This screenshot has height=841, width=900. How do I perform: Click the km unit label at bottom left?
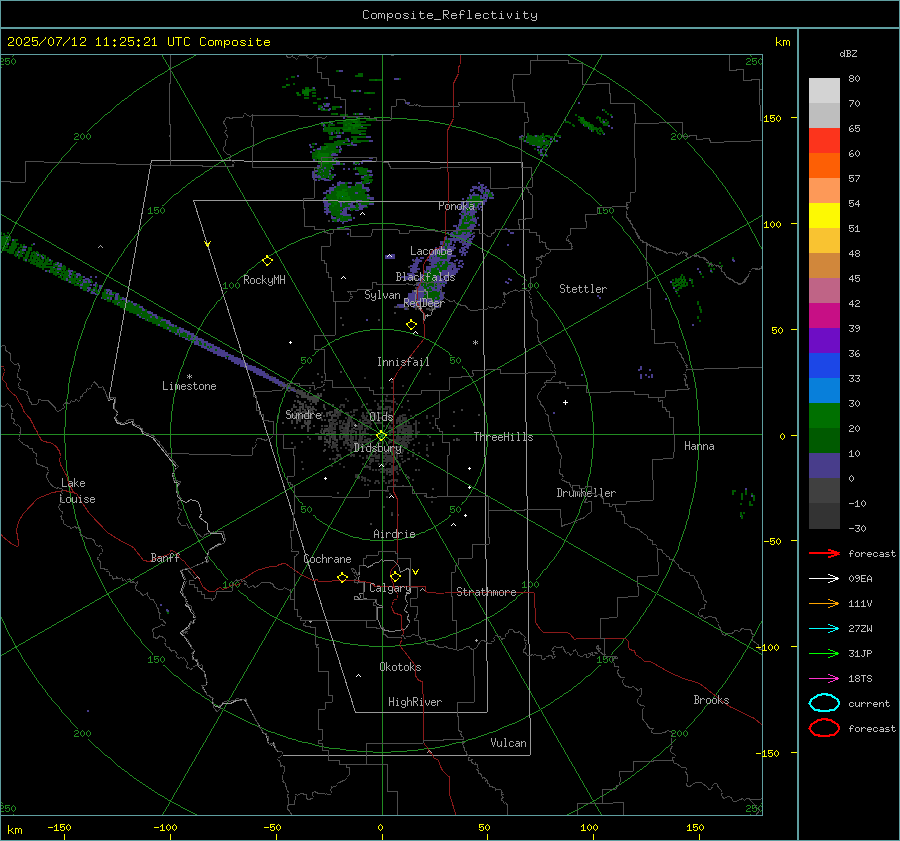(x=15, y=830)
